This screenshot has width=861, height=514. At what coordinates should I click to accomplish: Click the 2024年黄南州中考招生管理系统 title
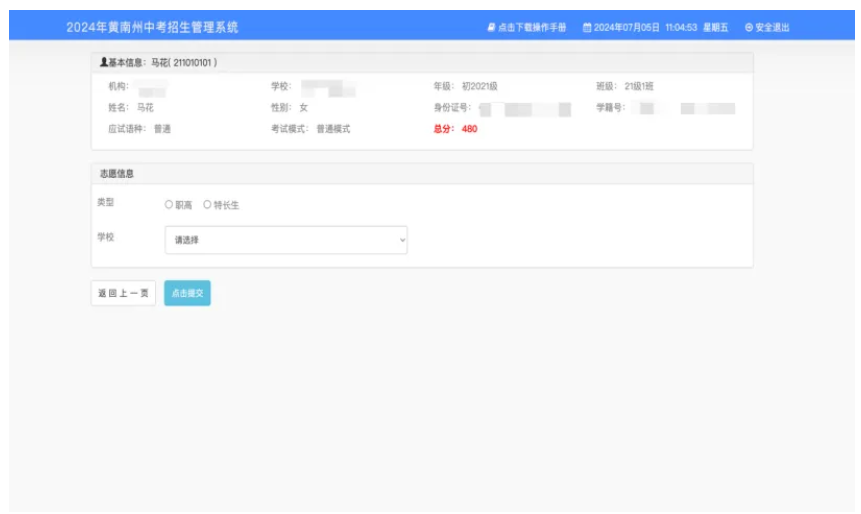[x=153, y=26]
